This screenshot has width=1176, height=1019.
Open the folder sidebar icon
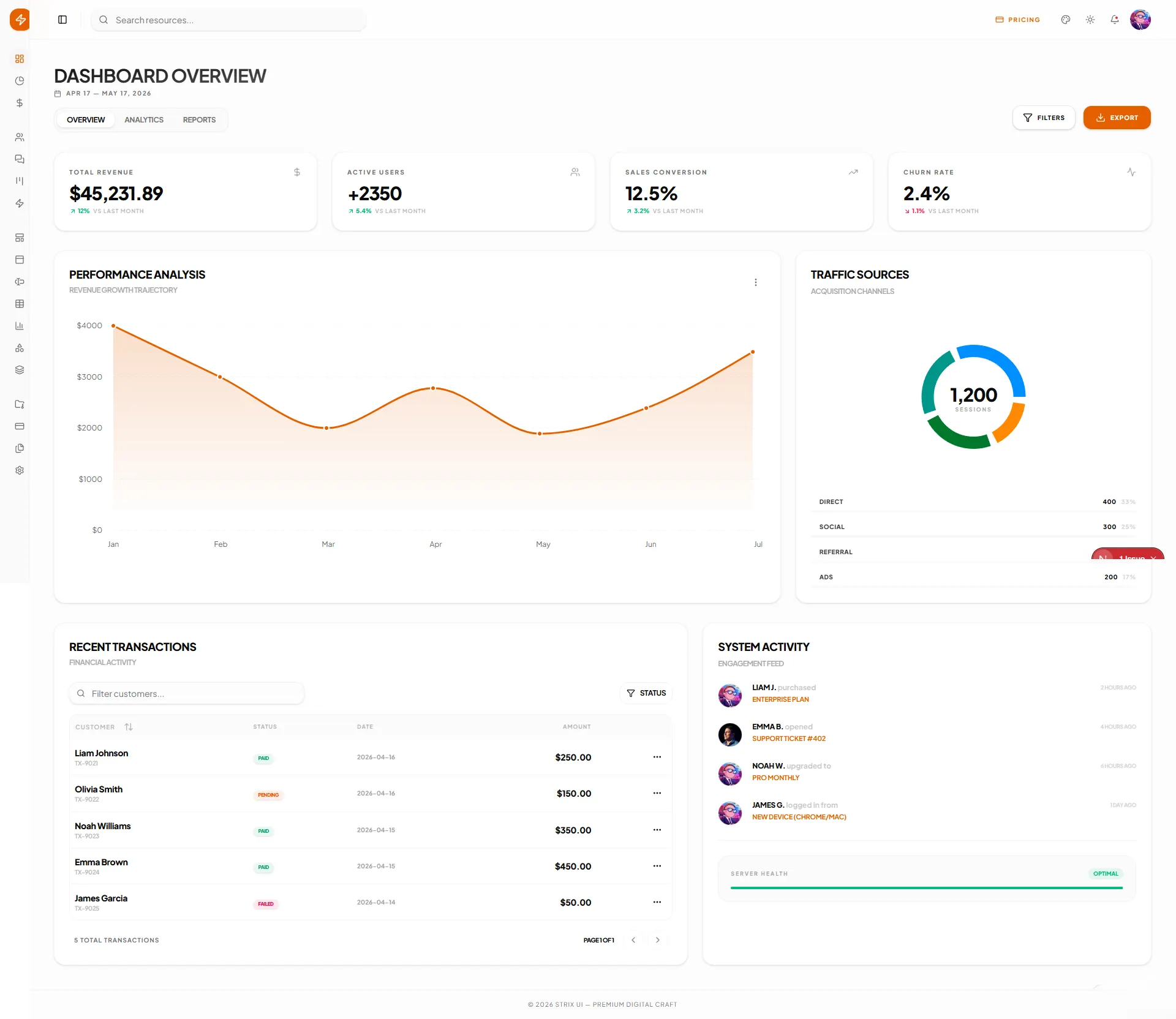coord(20,404)
